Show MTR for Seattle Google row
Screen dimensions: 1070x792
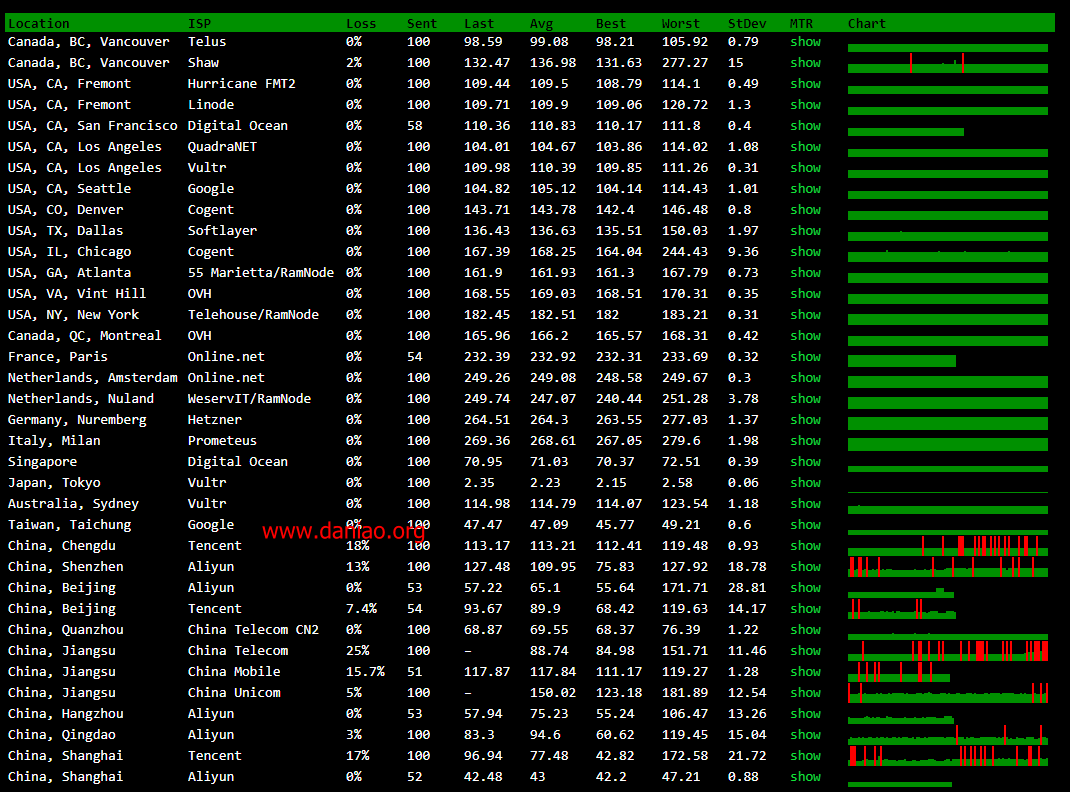[x=805, y=189]
